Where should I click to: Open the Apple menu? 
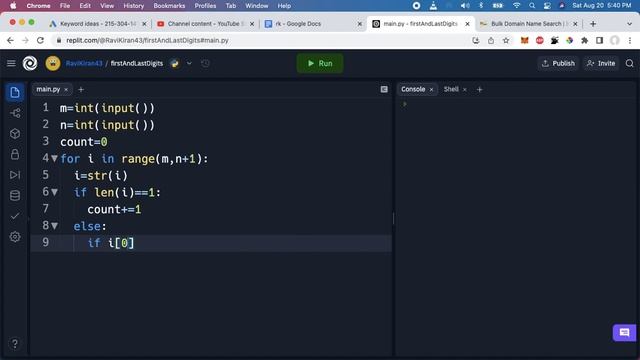pyautogui.click(x=13, y=6)
